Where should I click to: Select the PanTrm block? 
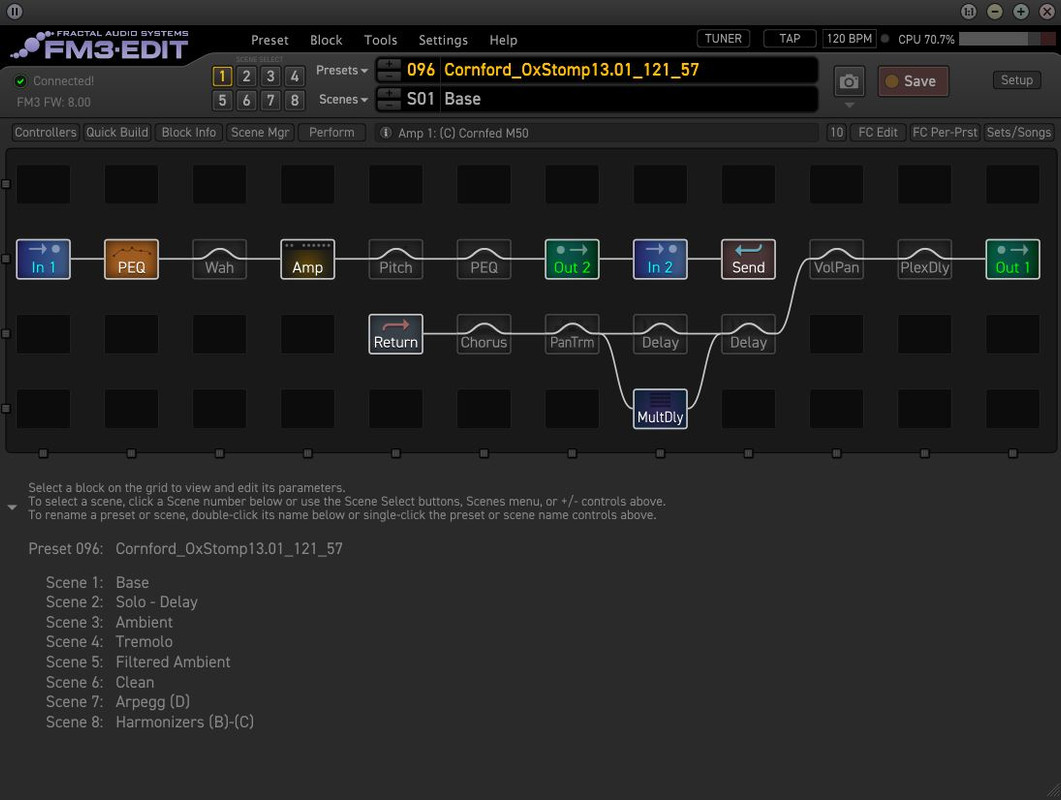coord(572,334)
